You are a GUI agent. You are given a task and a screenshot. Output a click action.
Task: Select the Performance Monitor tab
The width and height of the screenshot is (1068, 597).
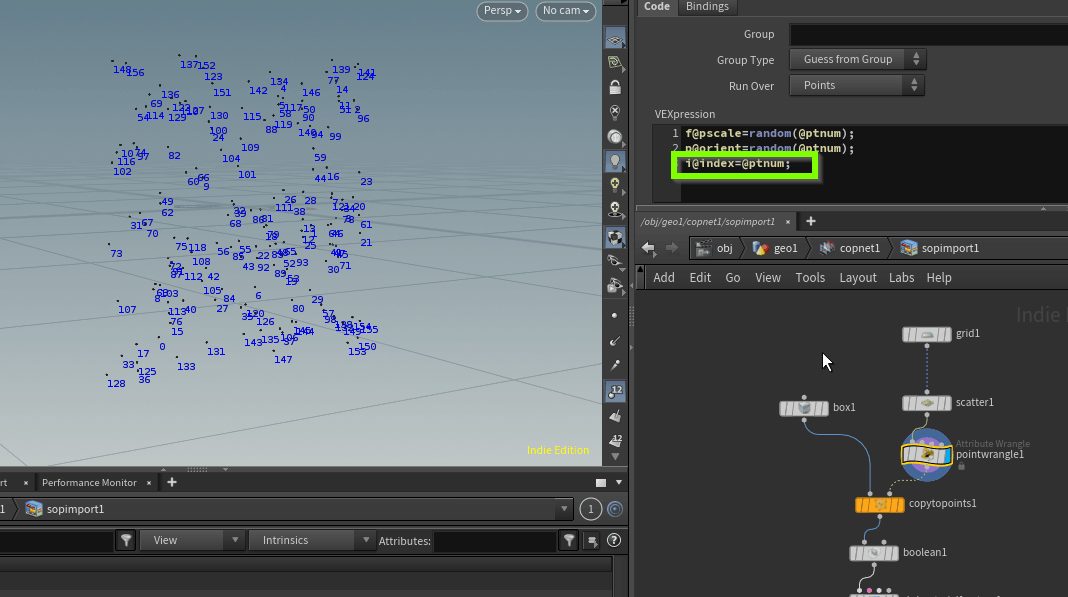click(x=89, y=483)
